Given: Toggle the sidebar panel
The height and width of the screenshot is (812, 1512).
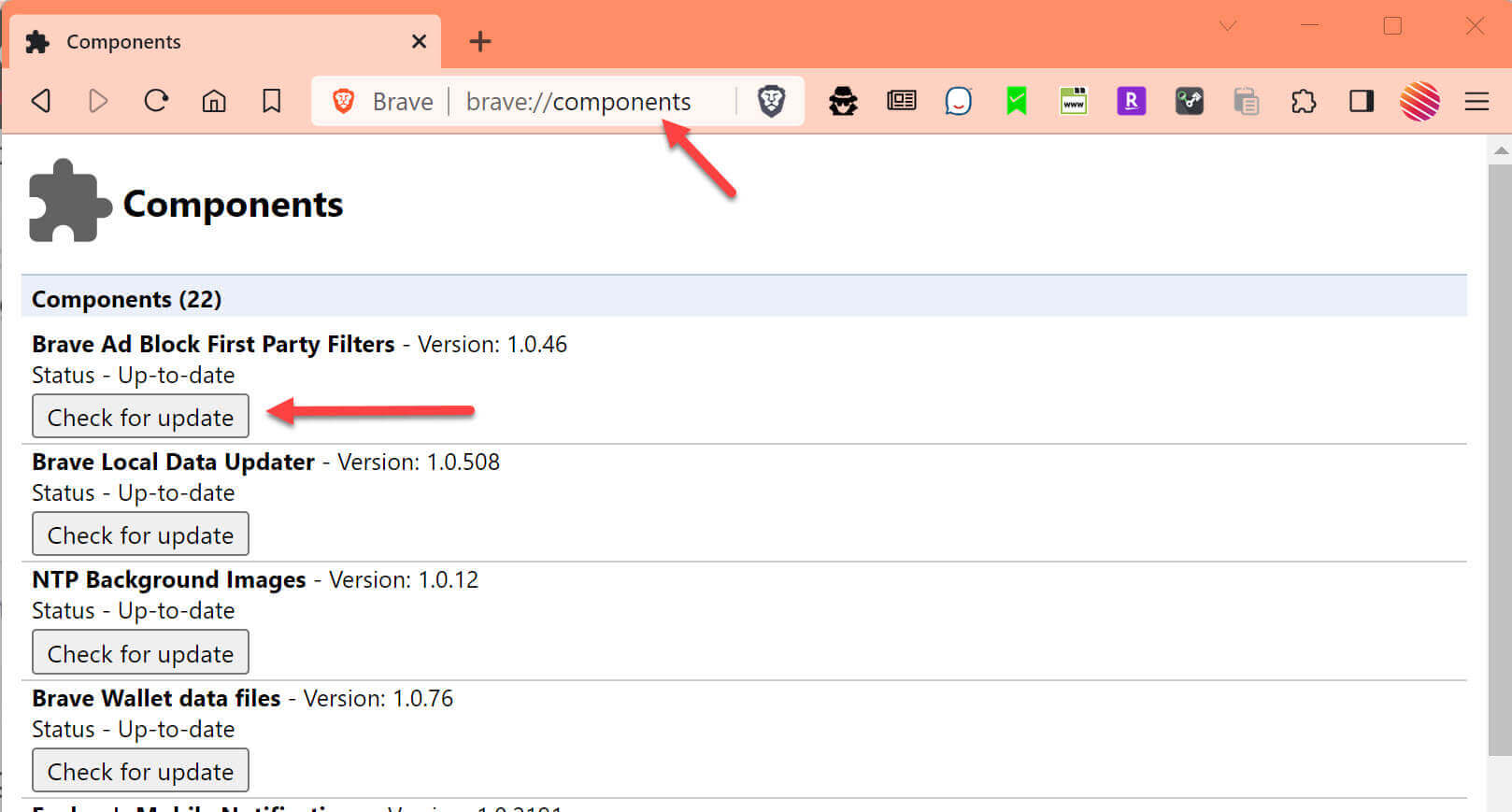Looking at the screenshot, I should 1362,101.
